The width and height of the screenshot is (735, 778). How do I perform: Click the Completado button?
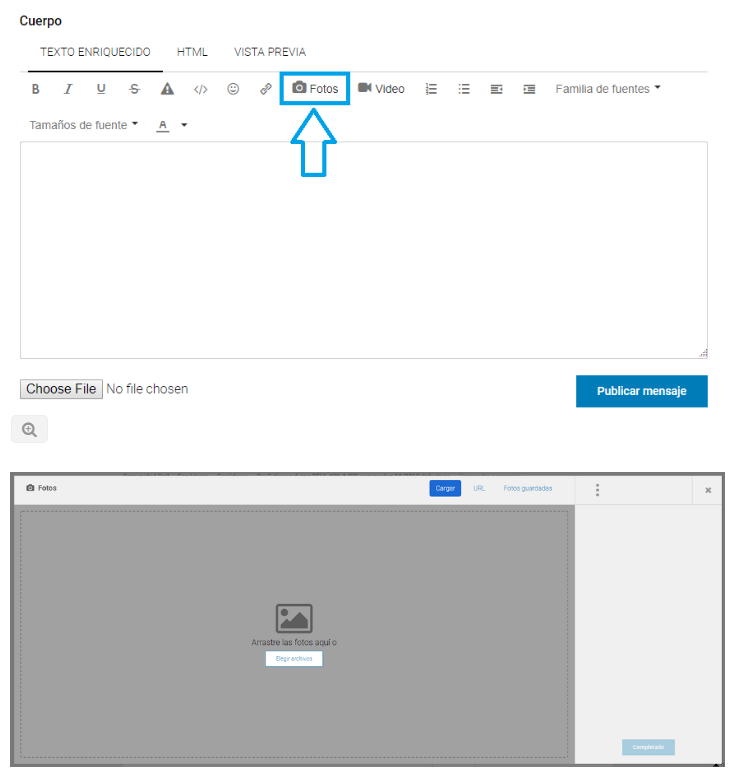tap(648, 747)
